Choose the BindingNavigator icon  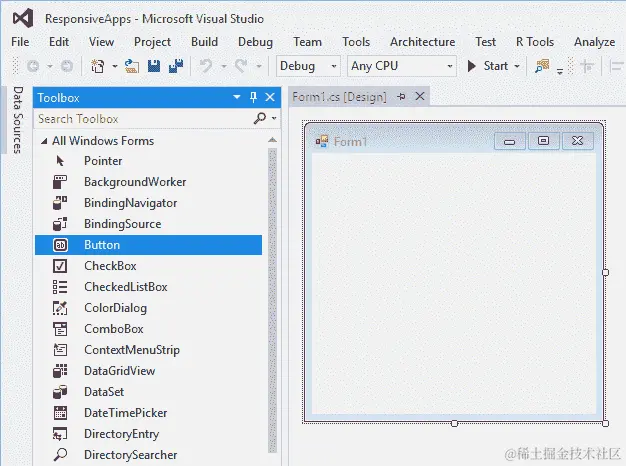pyautogui.click(x=60, y=203)
